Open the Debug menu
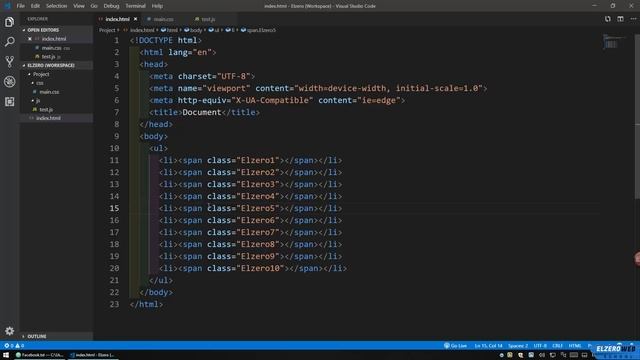This screenshot has height=360, width=640. (111, 6)
